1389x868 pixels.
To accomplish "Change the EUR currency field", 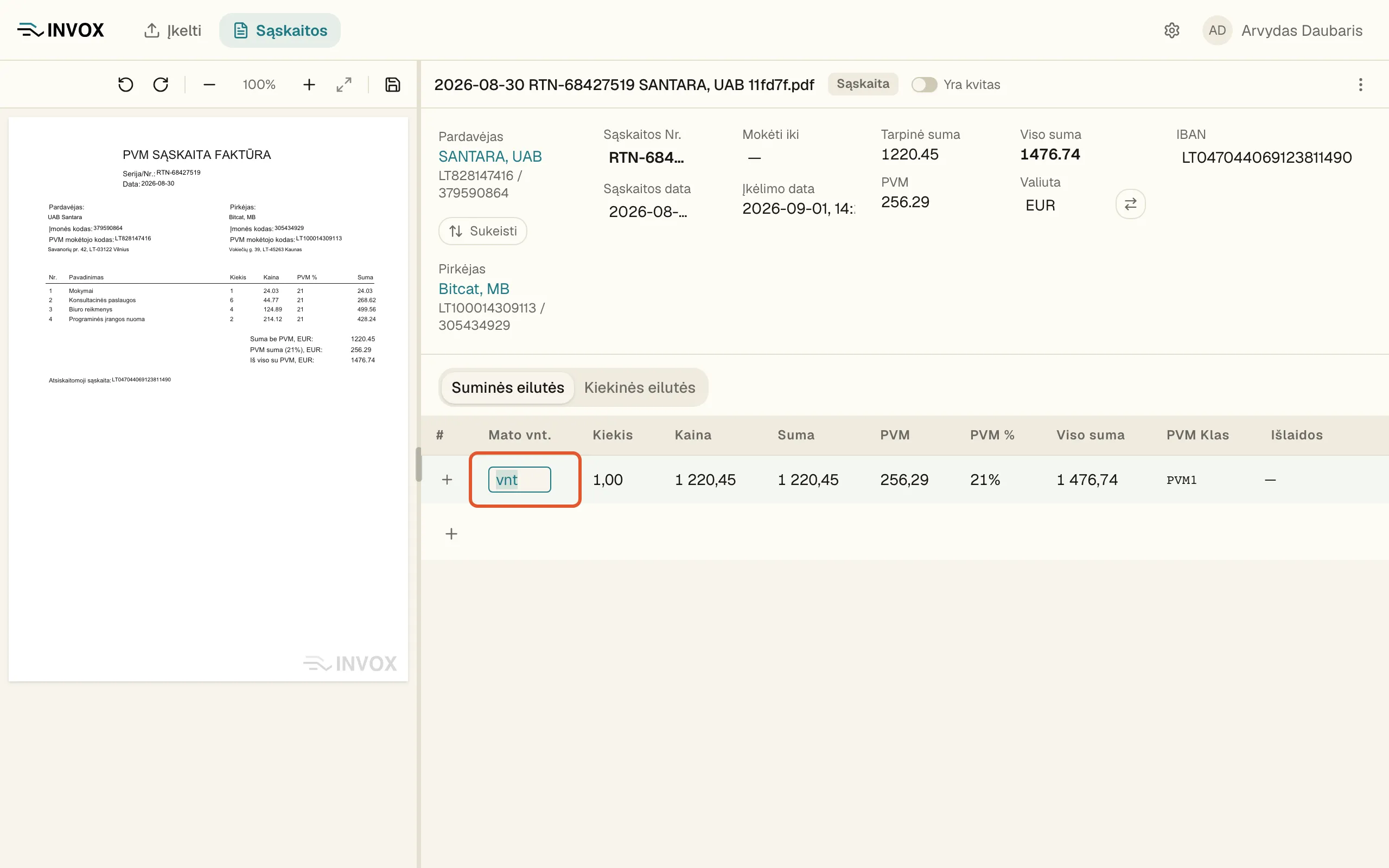I will (1041, 206).
